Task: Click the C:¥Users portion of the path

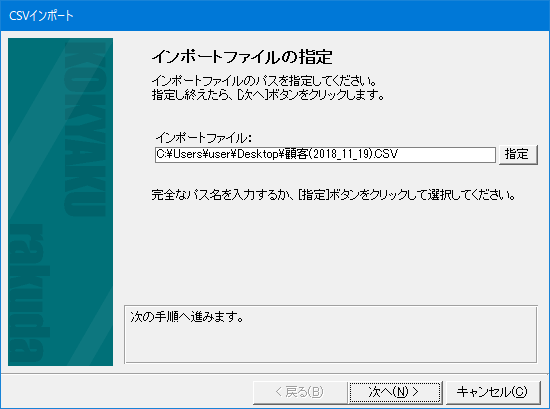Action: (179, 154)
